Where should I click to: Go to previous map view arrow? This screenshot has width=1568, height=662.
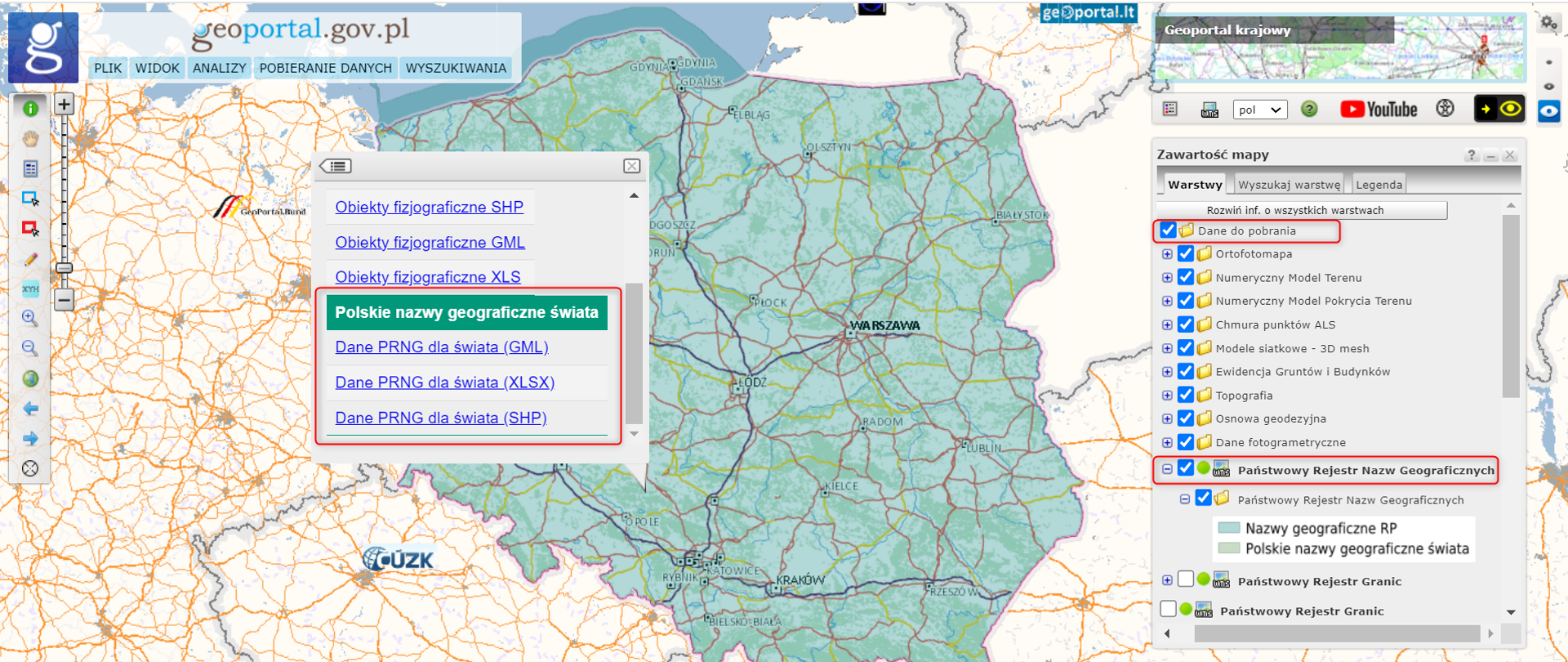click(30, 409)
